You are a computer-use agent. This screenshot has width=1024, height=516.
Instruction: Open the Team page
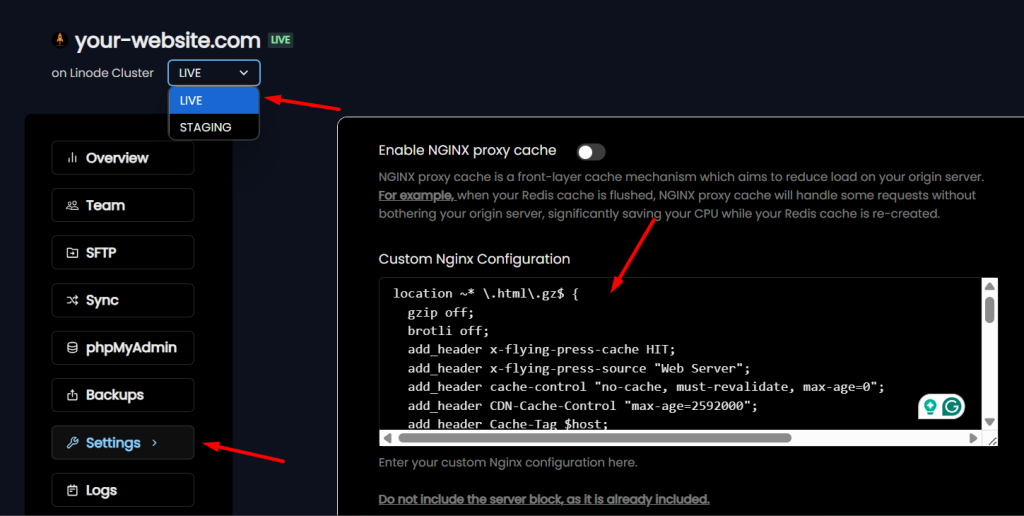point(123,205)
